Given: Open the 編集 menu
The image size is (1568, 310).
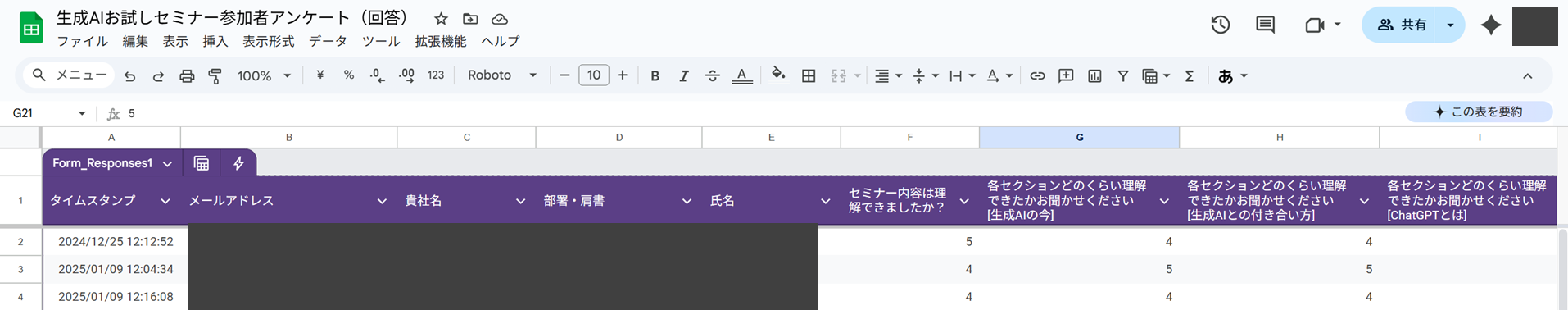Looking at the screenshot, I should click(x=135, y=41).
